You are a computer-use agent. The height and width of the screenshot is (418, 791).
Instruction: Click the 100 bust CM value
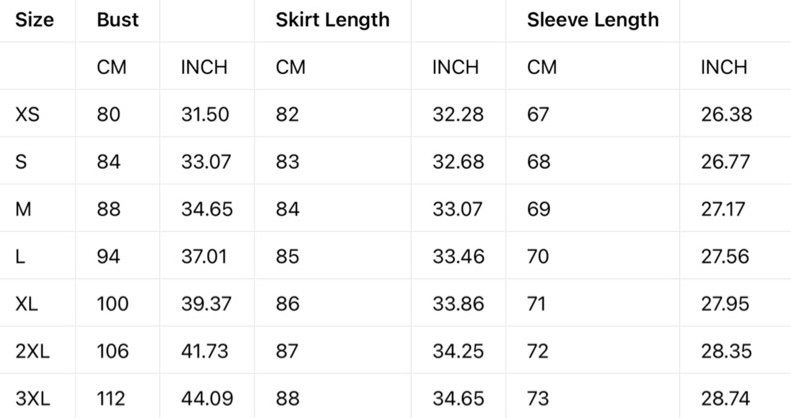[113, 305]
